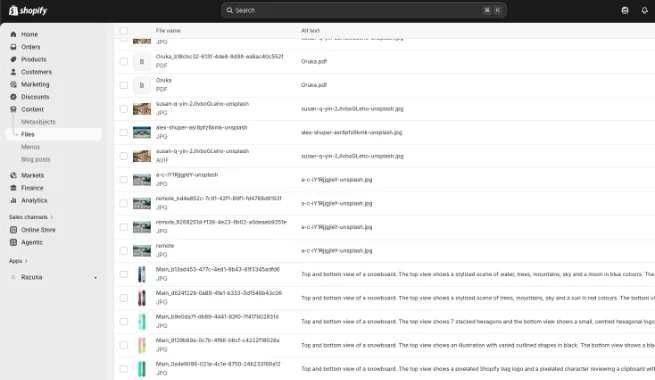The image size is (655, 380).
Task: Click the file named remote
Action: [165, 246]
